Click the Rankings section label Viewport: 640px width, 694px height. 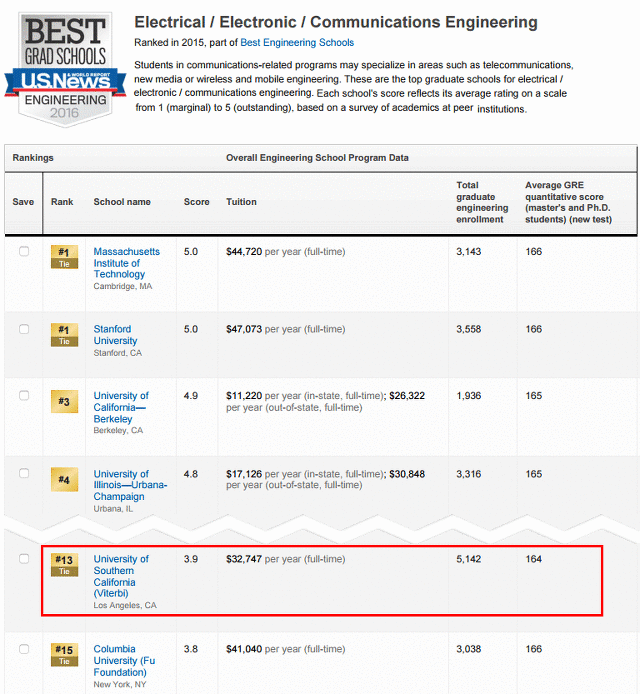tap(33, 158)
